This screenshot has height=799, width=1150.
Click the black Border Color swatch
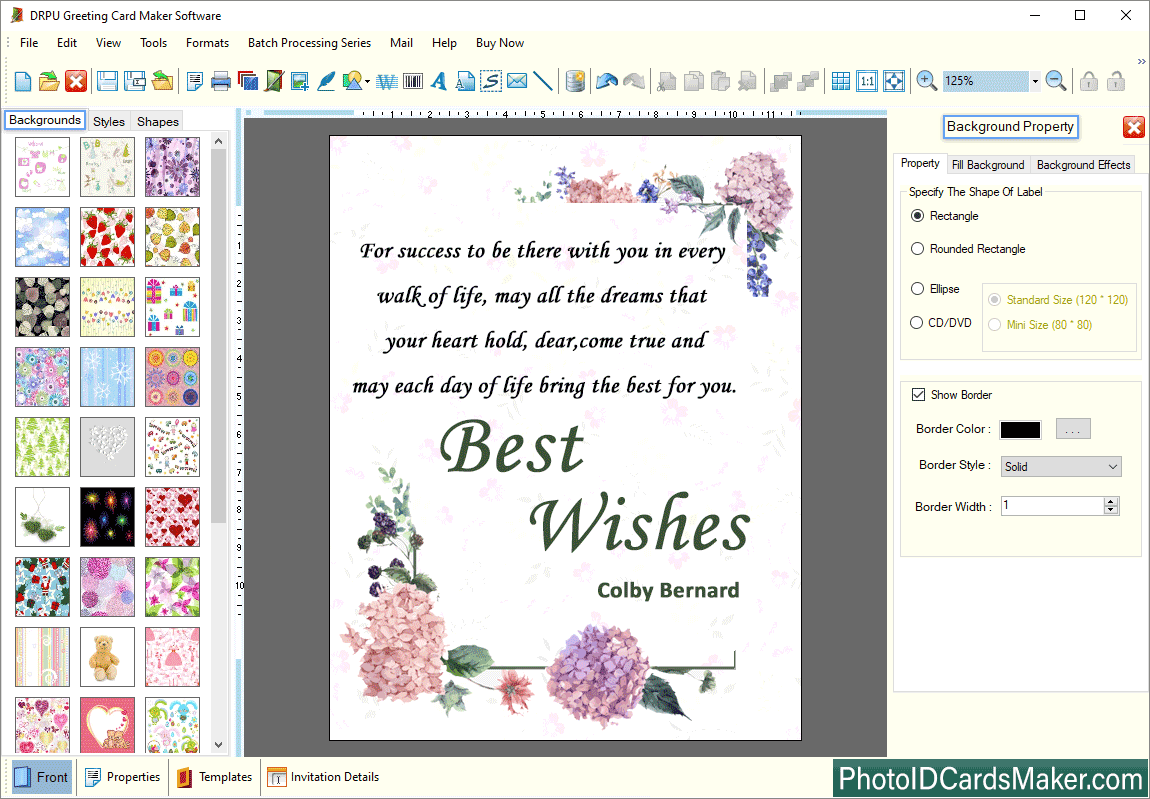tap(1020, 429)
